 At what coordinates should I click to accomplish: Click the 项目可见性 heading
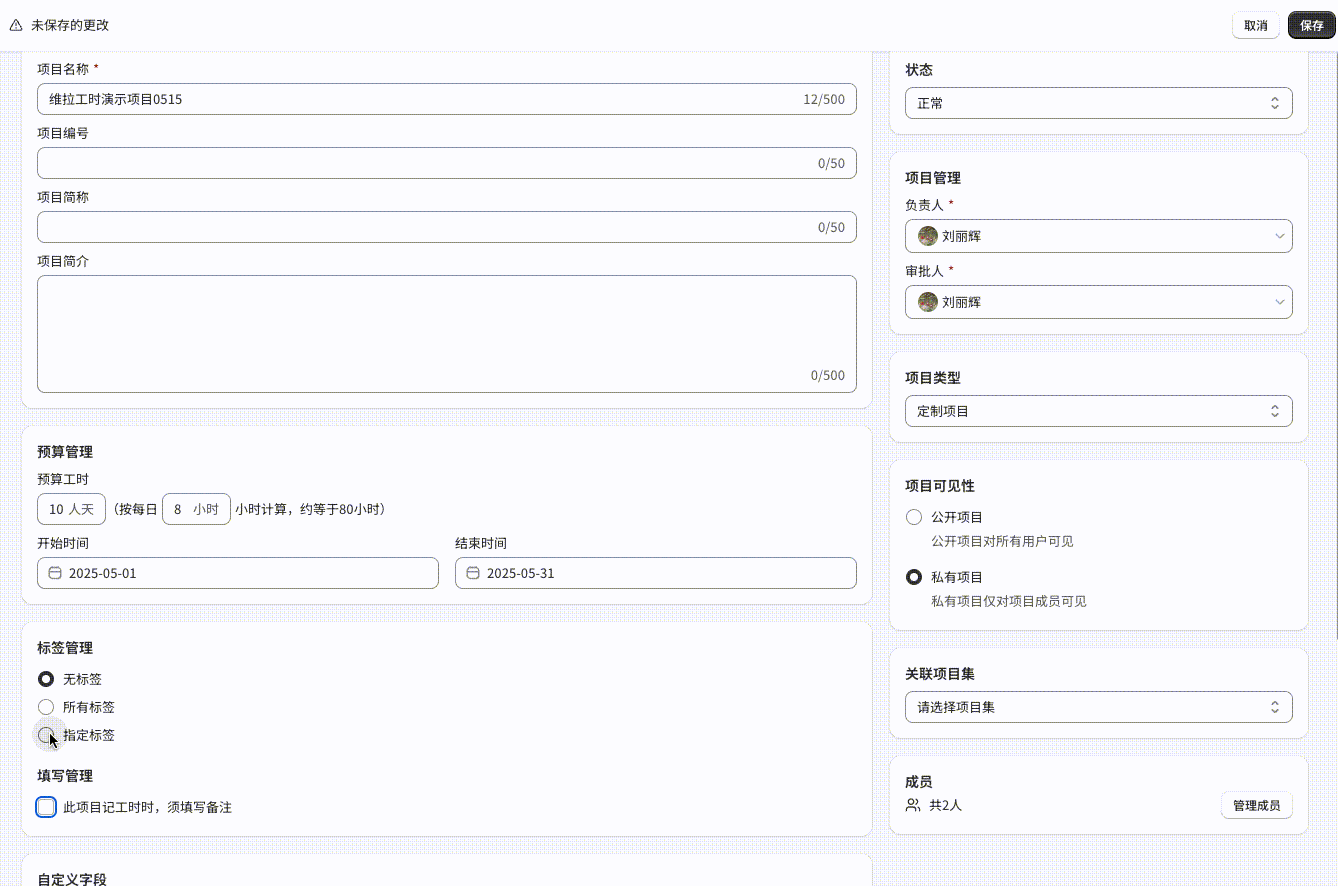[x=940, y=486]
